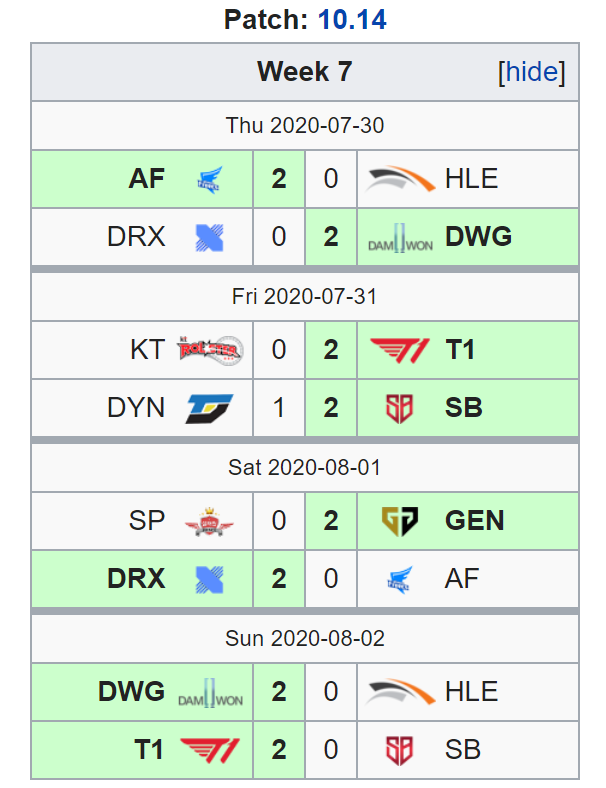This screenshot has width=606, height=788.
Task: Click the T1 logo in Sunday's T1 vs SB match
Action: coord(210,750)
